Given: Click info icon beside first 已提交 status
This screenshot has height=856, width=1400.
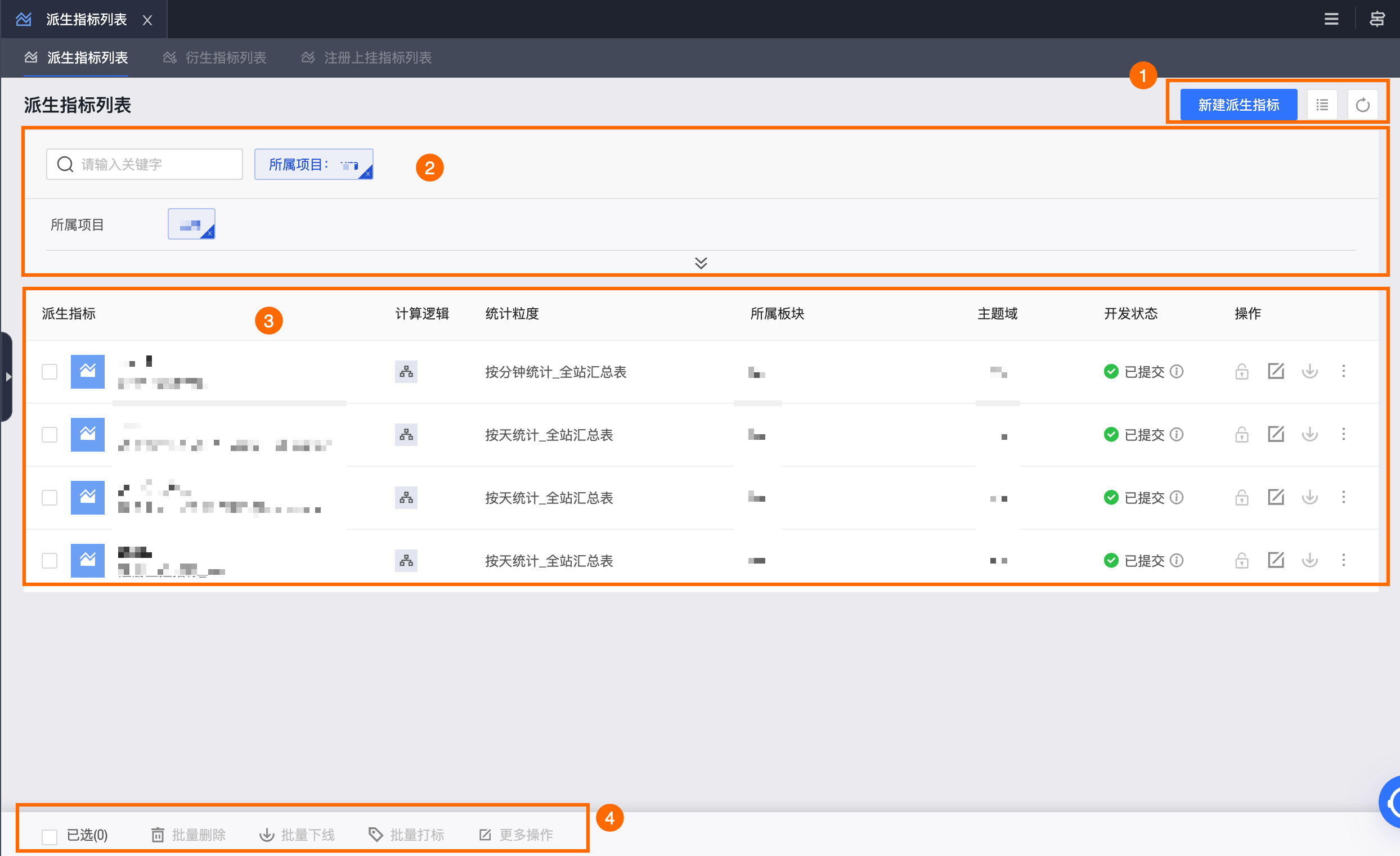Looking at the screenshot, I should [1177, 372].
